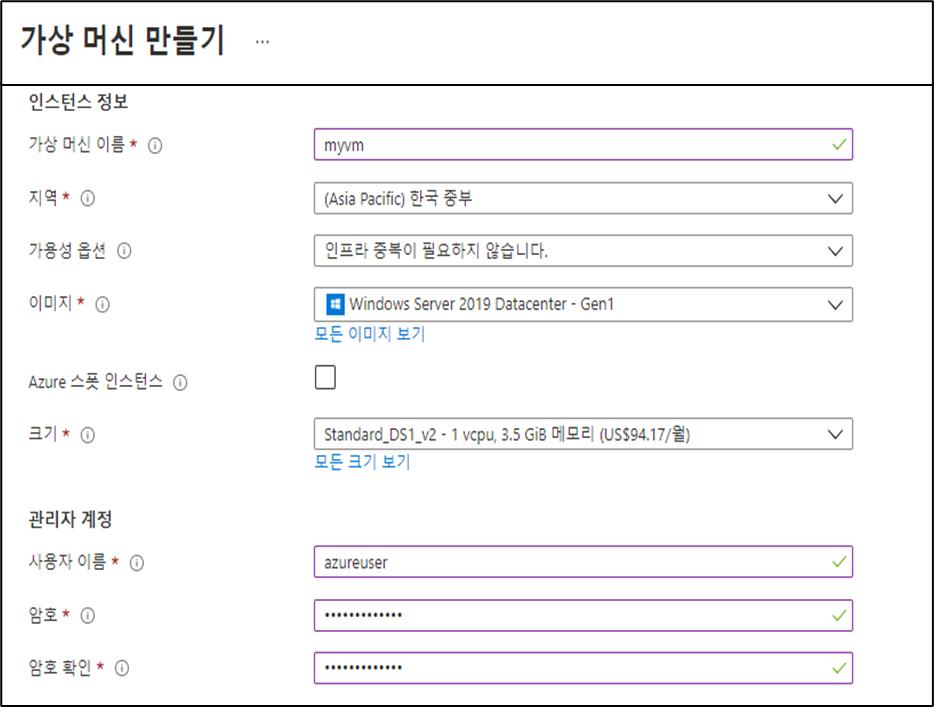Click the 인스턴스 정보 section heading
The height and width of the screenshot is (707, 934).
click(78, 102)
